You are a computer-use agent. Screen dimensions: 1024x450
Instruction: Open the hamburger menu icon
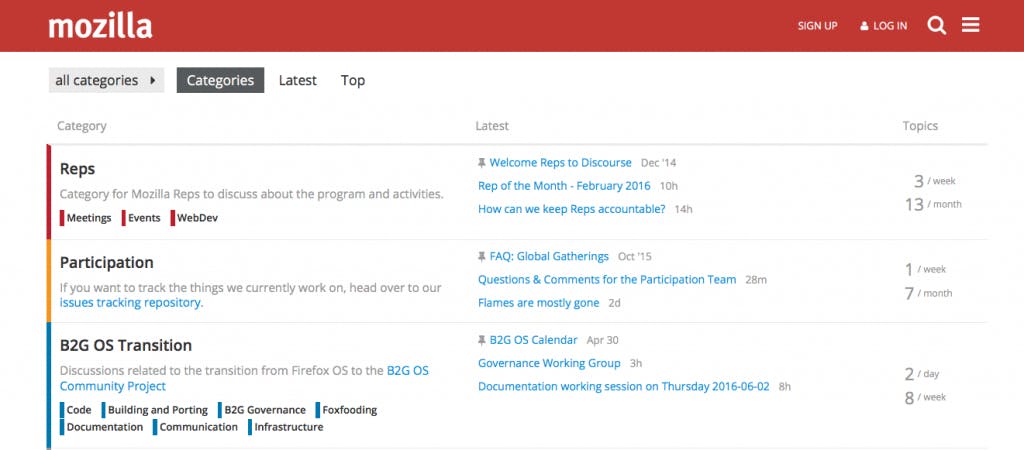[970, 26]
